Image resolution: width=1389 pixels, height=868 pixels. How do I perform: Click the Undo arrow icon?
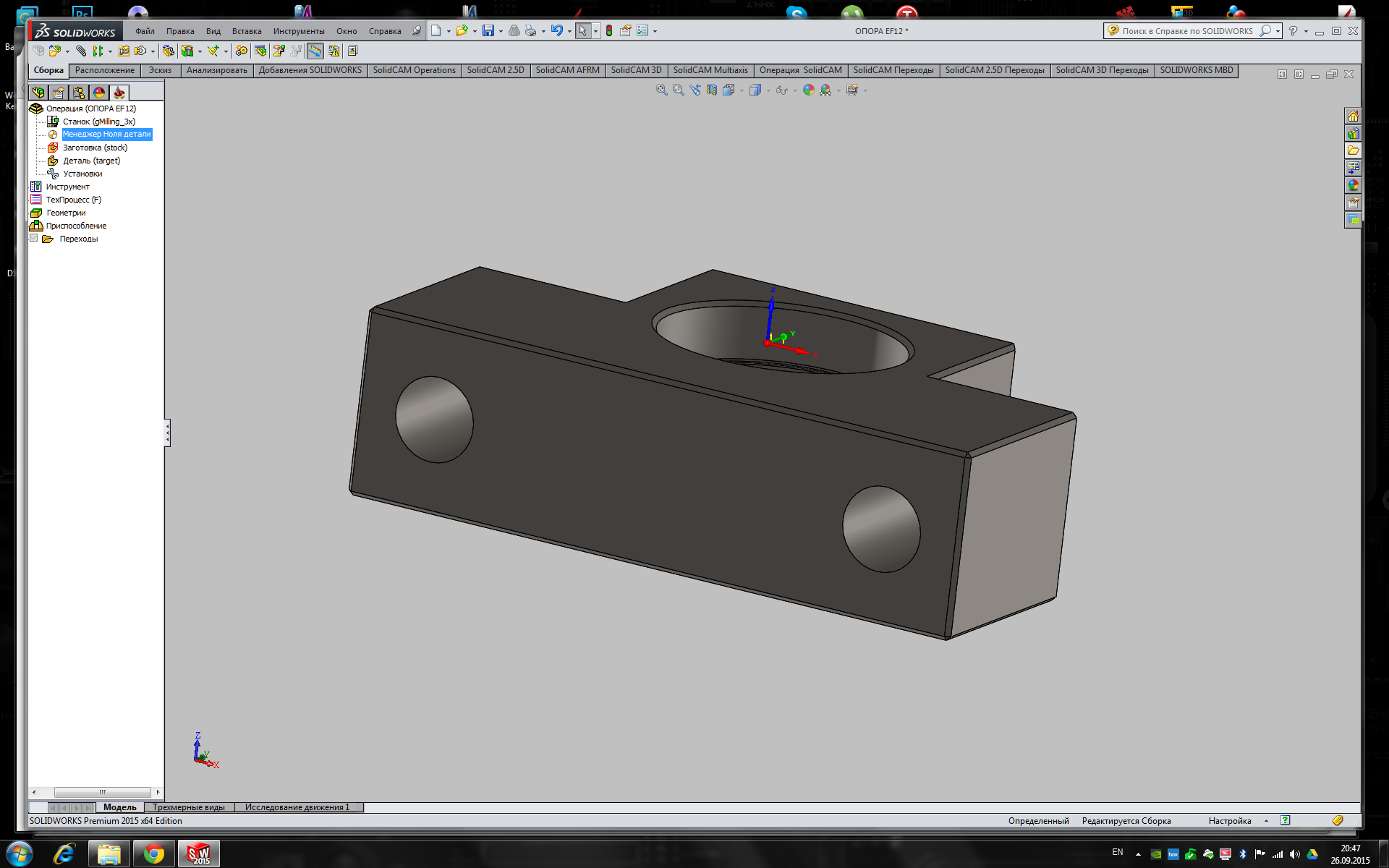pyautogui.click(x=556, y=30)
